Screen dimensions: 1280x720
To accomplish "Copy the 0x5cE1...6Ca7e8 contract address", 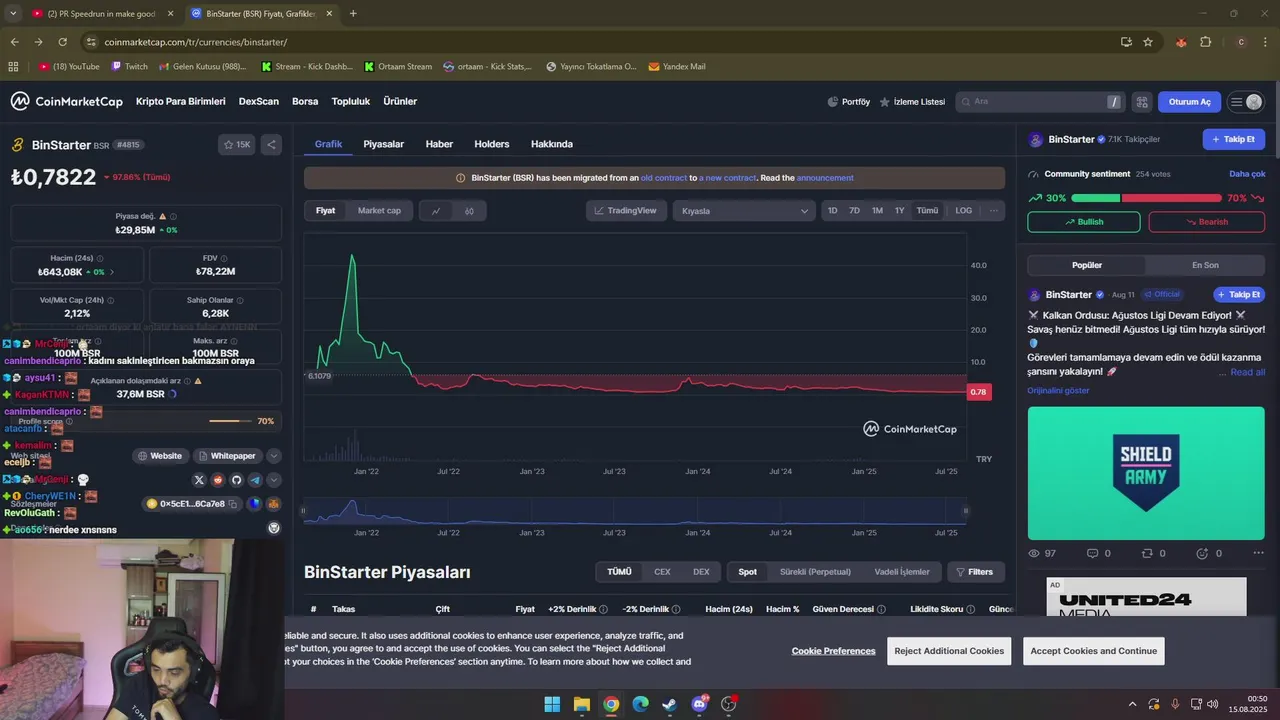I will (x=233, y=504).
